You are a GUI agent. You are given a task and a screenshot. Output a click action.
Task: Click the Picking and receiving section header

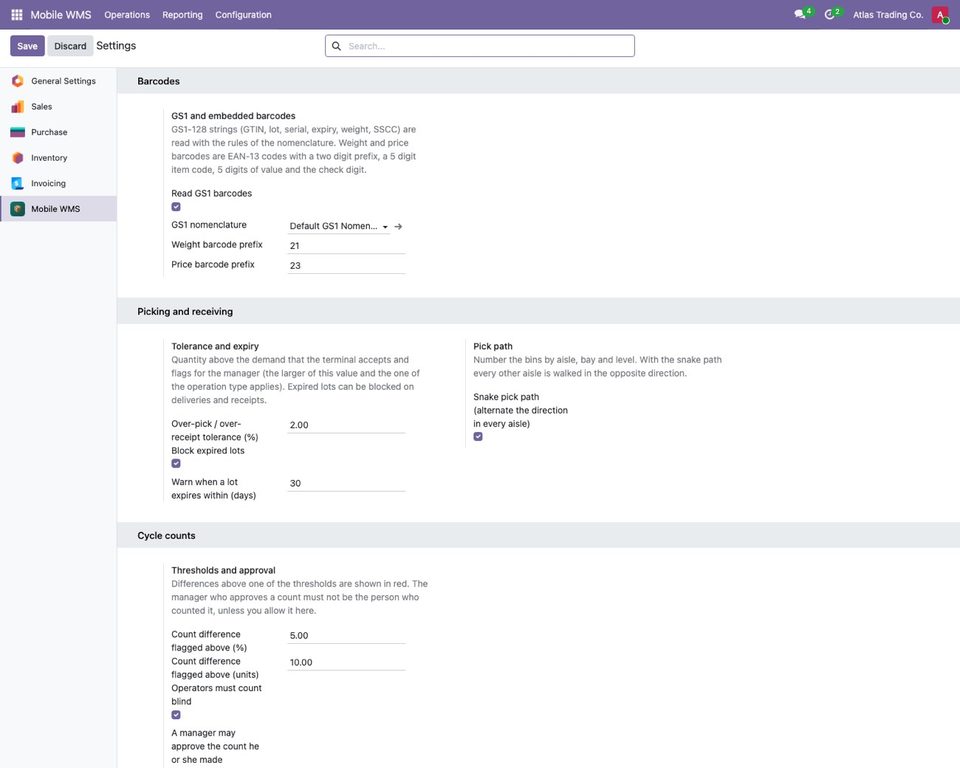(x=185, y=312)
